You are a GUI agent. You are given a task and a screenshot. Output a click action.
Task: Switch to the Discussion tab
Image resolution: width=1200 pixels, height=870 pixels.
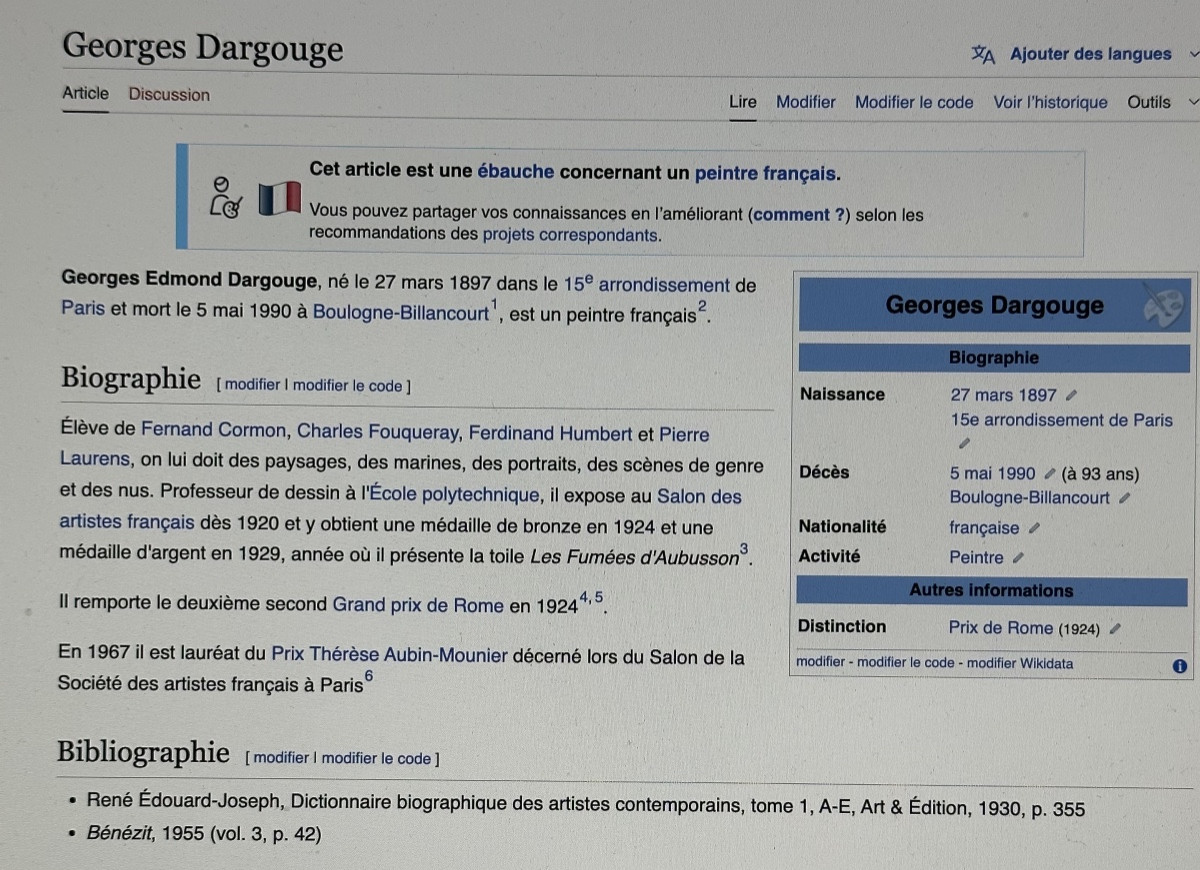tap(169, 95)
